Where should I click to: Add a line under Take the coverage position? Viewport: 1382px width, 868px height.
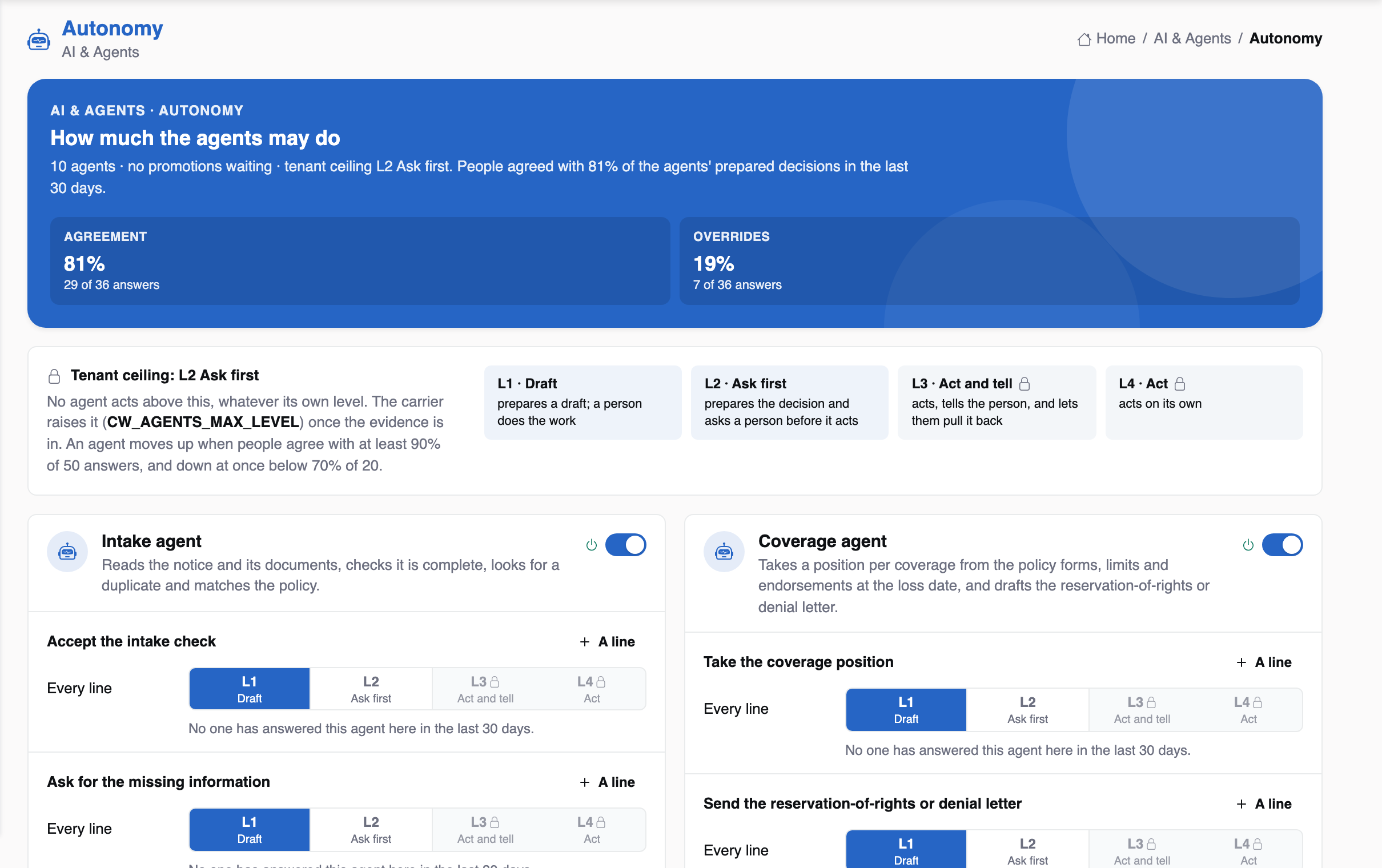point(1264,662)
